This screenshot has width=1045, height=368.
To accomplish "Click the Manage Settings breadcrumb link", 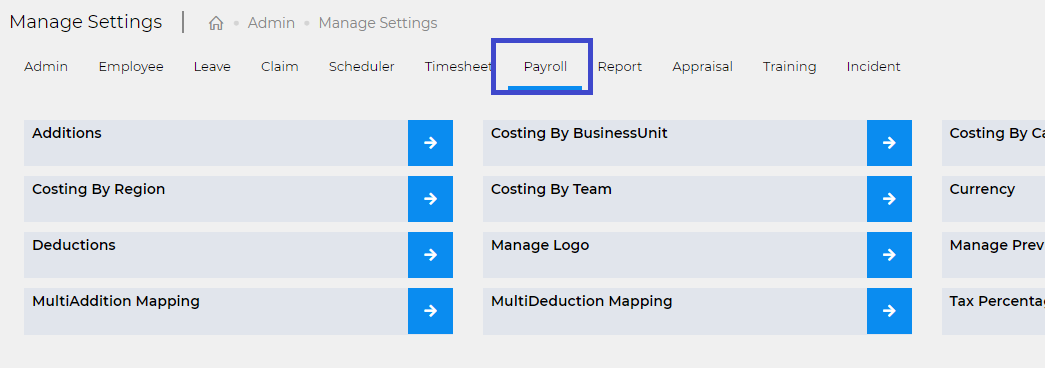I will click(378, 23).
